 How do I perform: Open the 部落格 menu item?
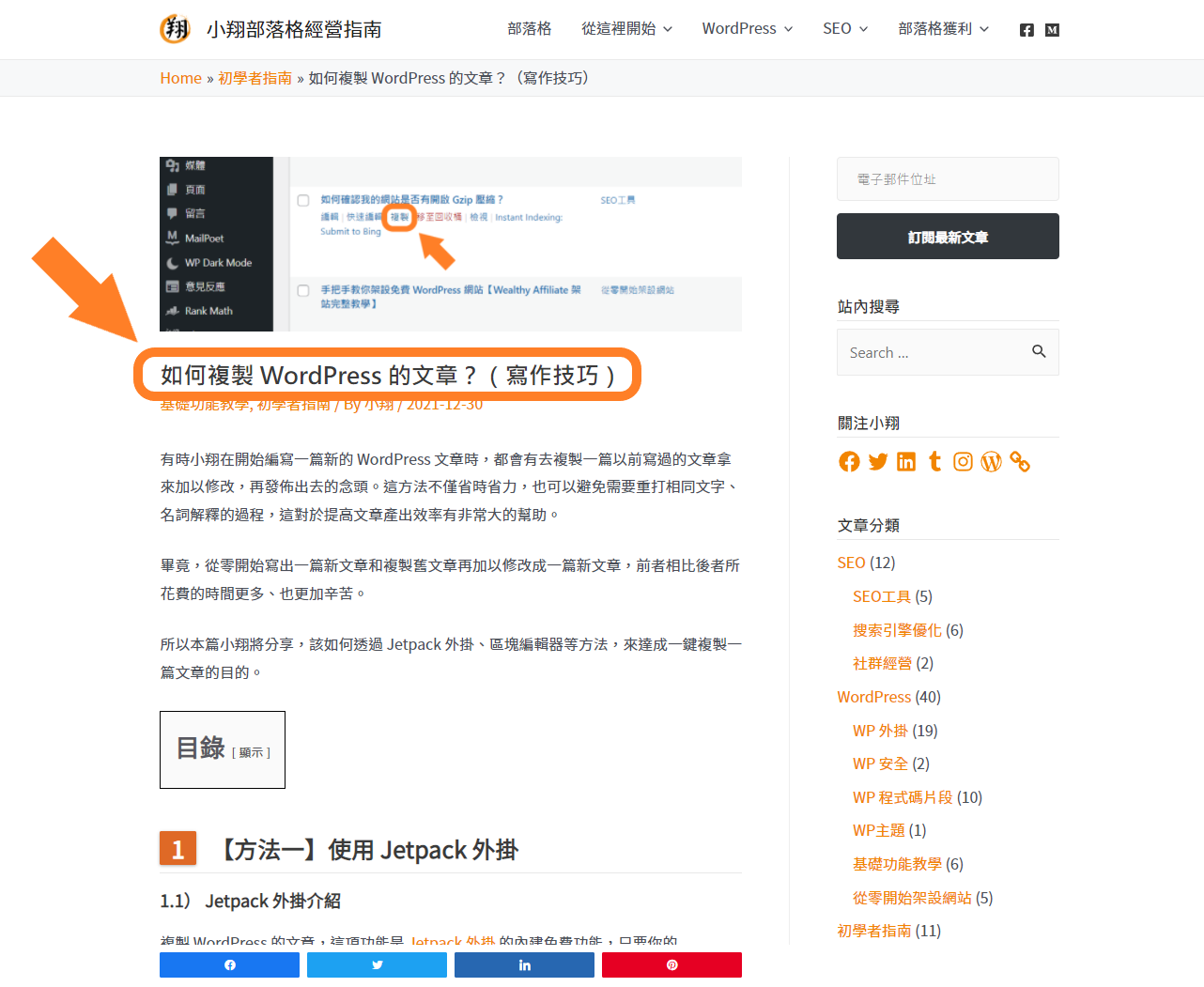point(530,29)
